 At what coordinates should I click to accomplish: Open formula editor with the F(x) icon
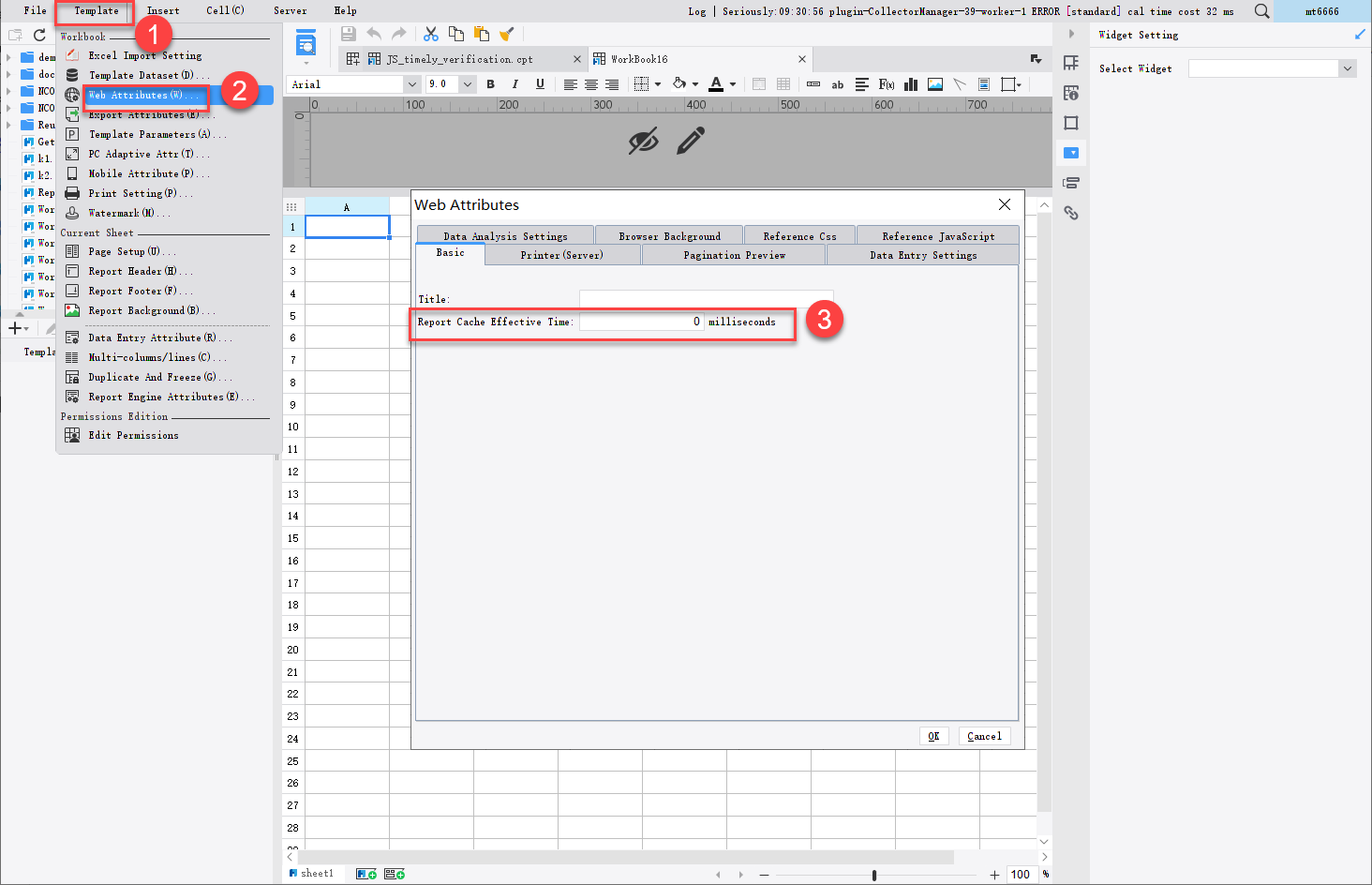886,84
